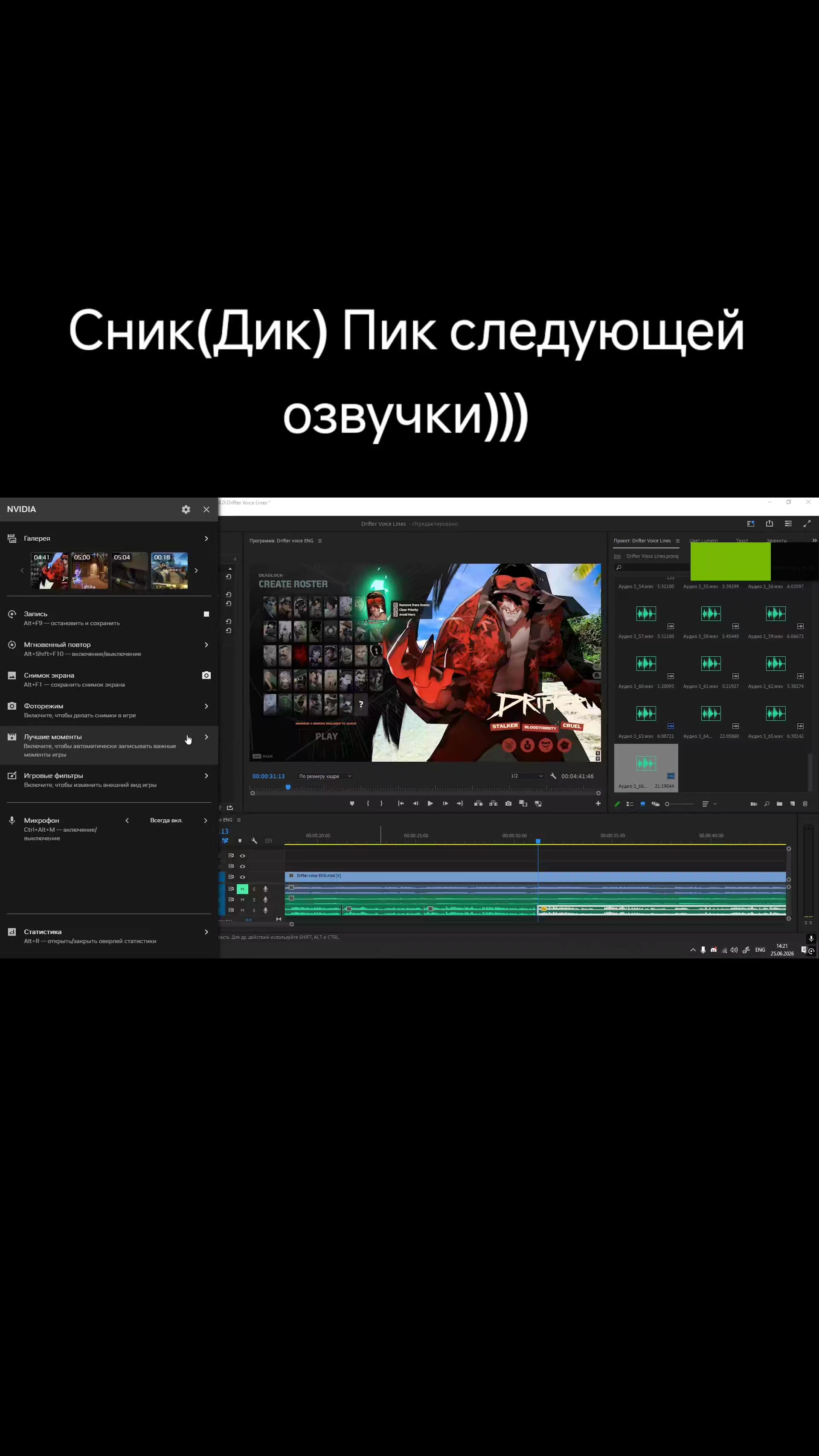Stop recording with the Запись square button
Screen dimensions: 819x1456
coord(206,614)
